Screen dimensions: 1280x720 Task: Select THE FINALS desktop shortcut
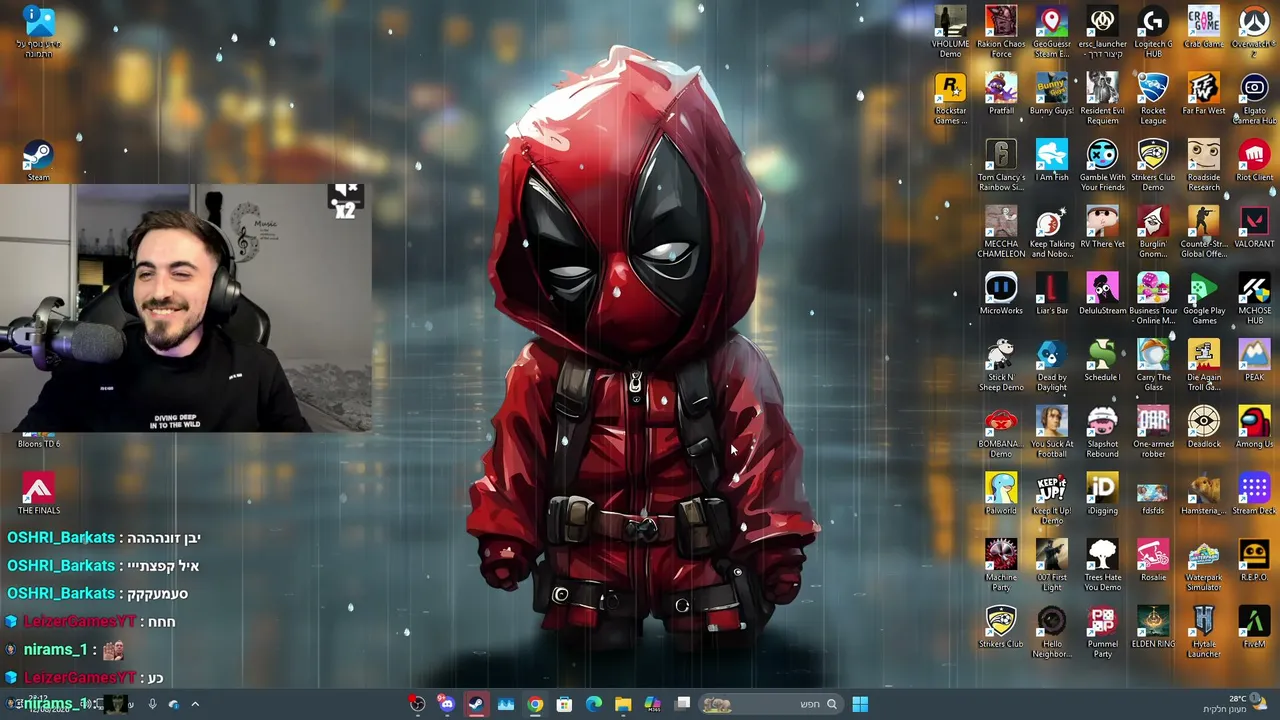39,494
